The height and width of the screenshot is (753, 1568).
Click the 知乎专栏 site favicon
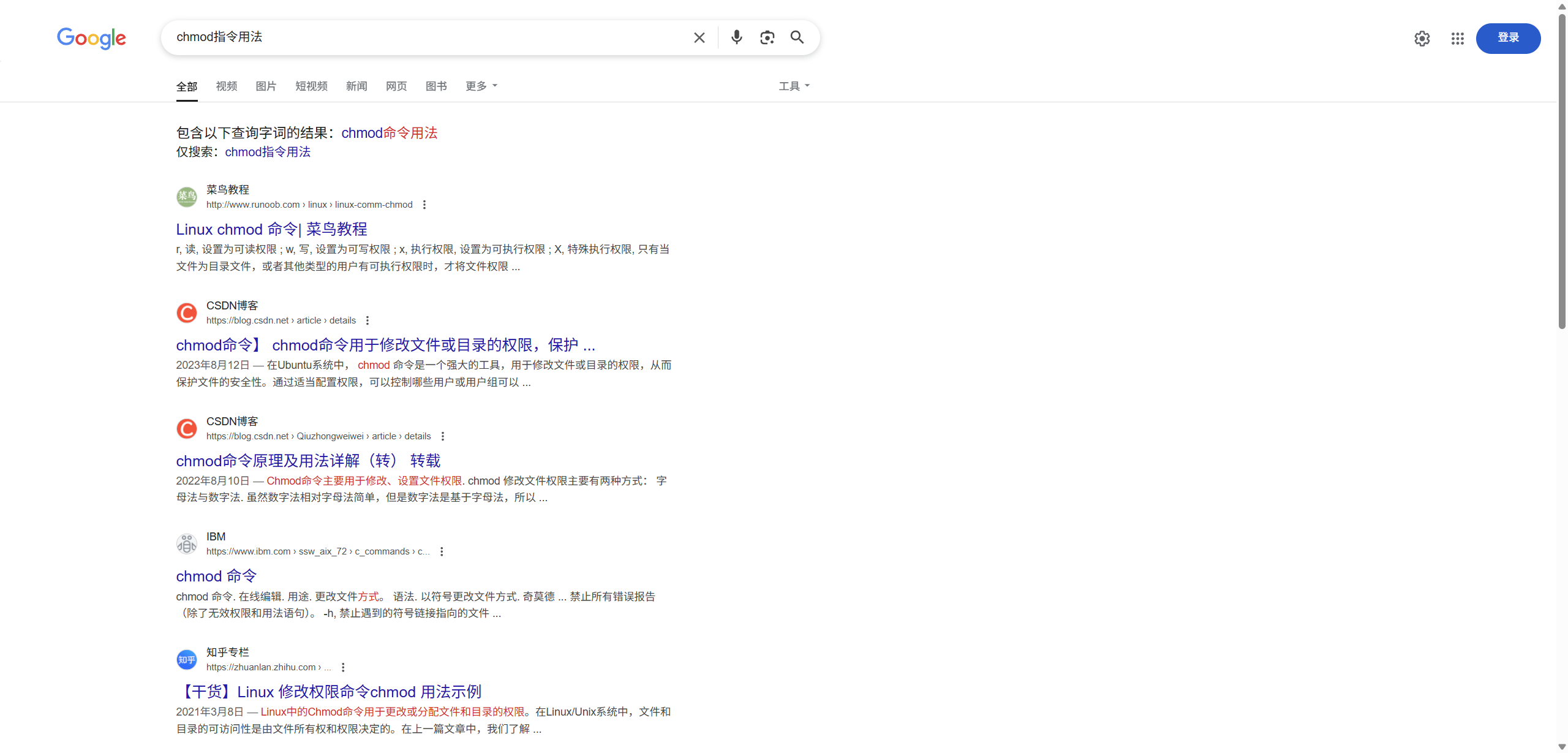(x=187, y=659)
